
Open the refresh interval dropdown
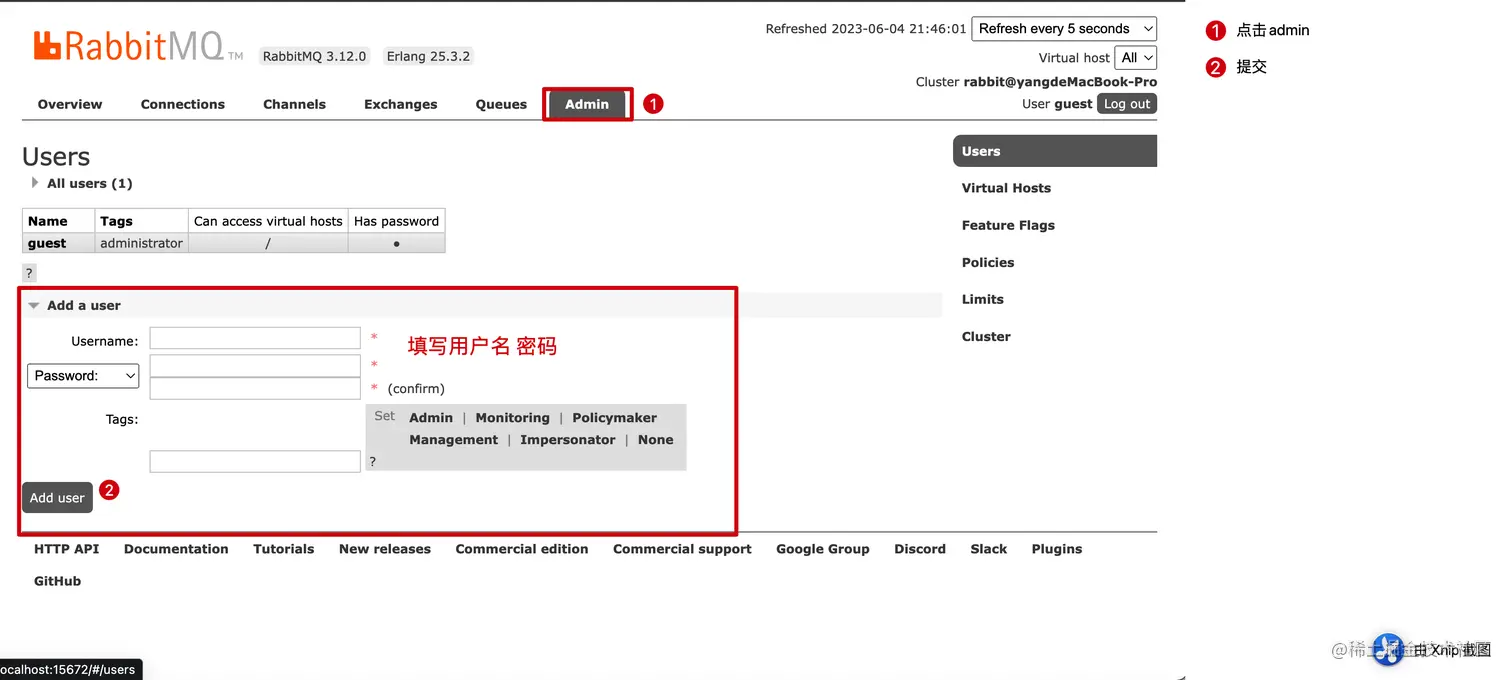click(1064, 29)
